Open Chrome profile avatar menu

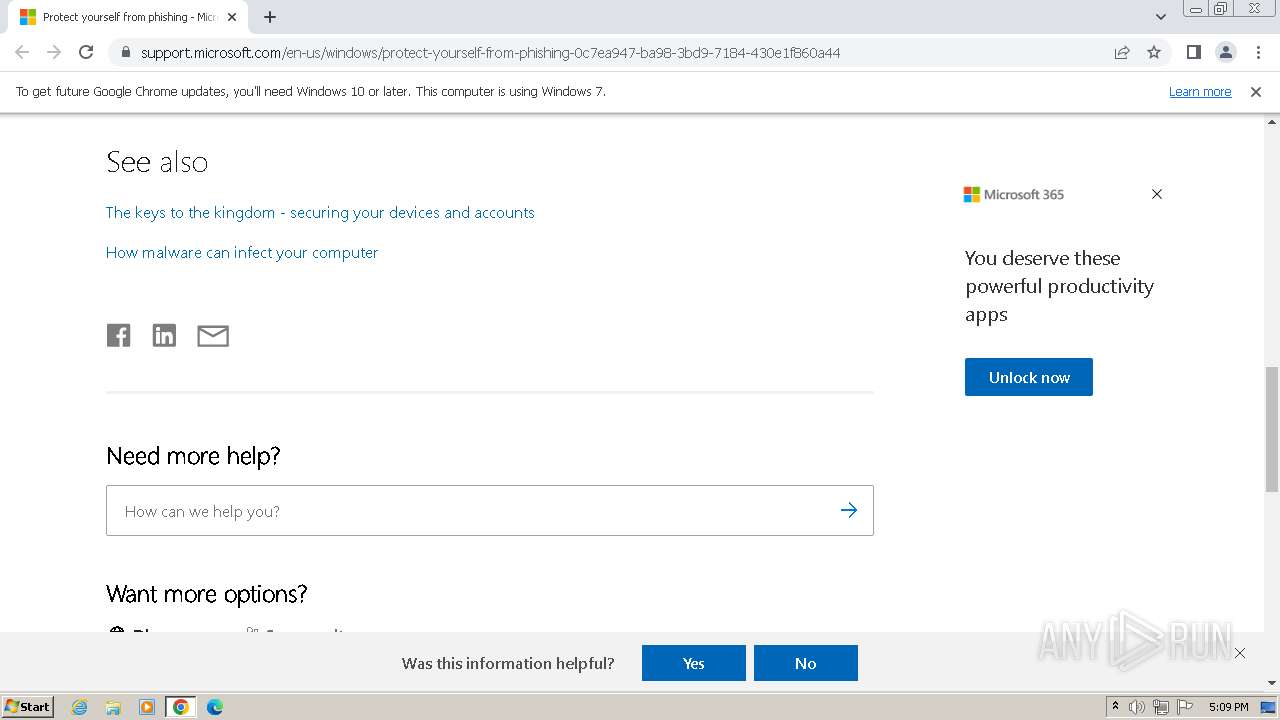1225,52
